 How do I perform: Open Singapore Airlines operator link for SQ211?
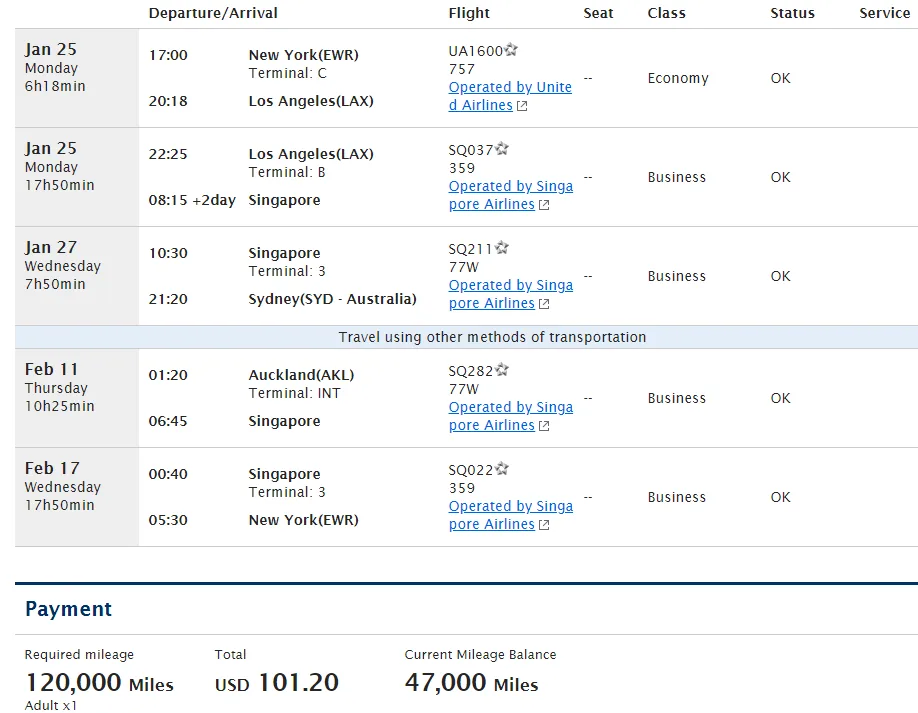(x=510, y=285)
